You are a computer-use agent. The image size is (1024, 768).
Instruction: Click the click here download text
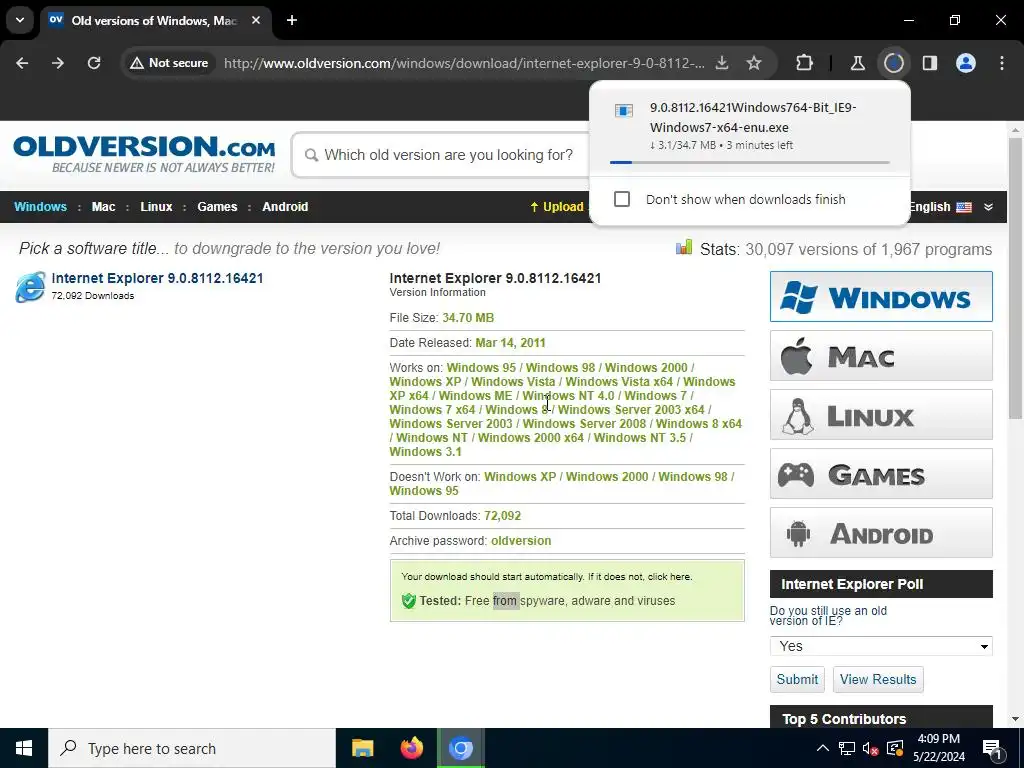click(669, 577)
